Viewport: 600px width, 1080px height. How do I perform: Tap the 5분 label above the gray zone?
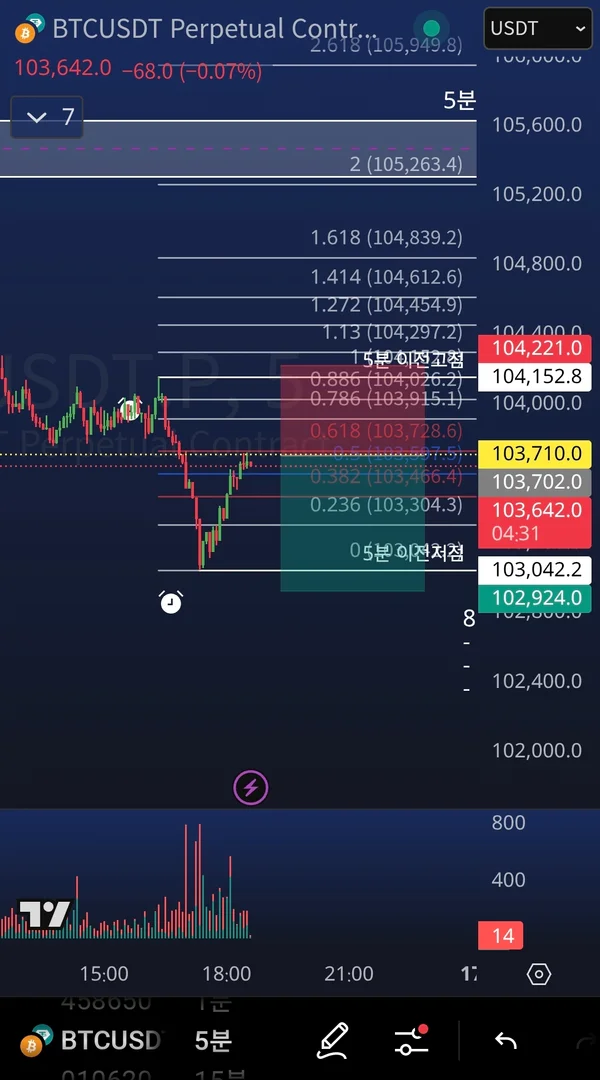(459, 101)
